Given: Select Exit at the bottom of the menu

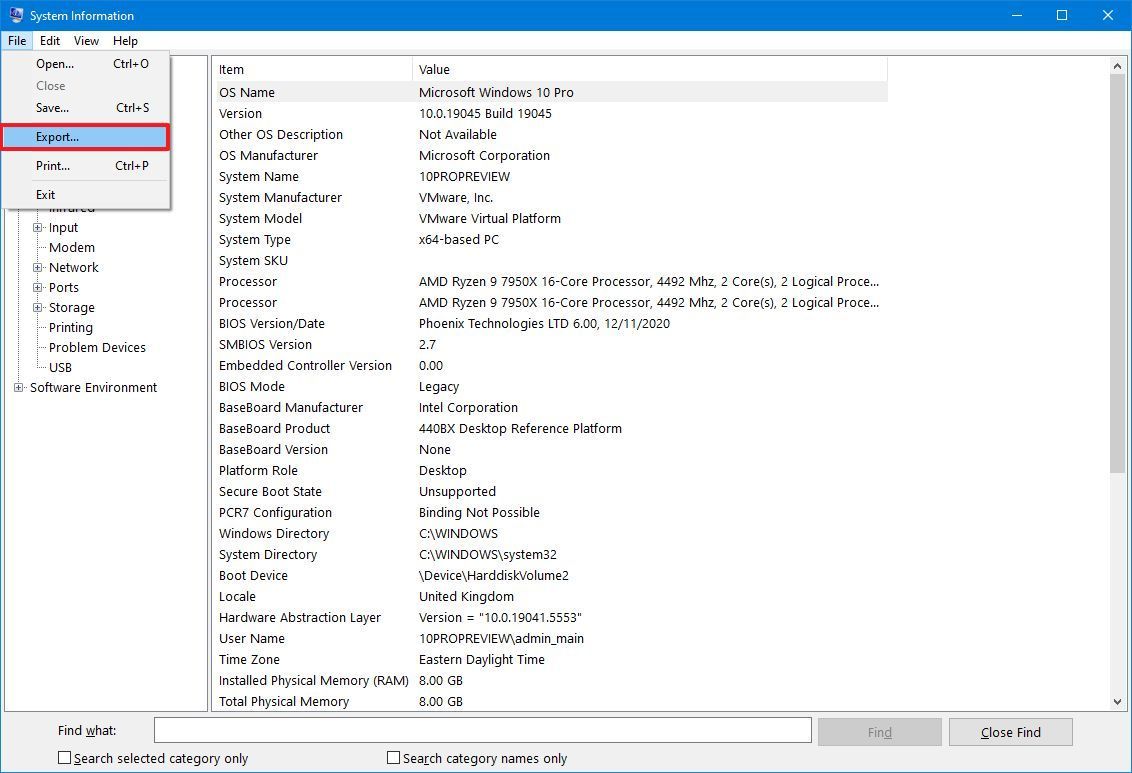Looking at the screenshot, I should (x=46, y=194).
